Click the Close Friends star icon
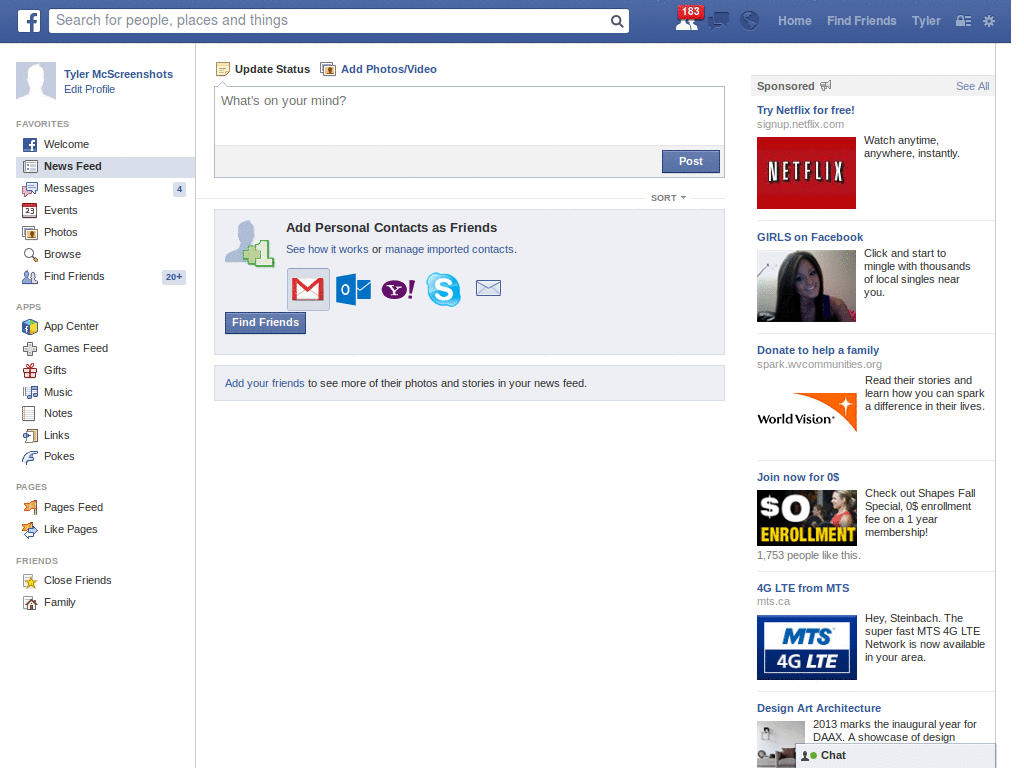This screenshot has height=768, width=1024. [30, 581]
